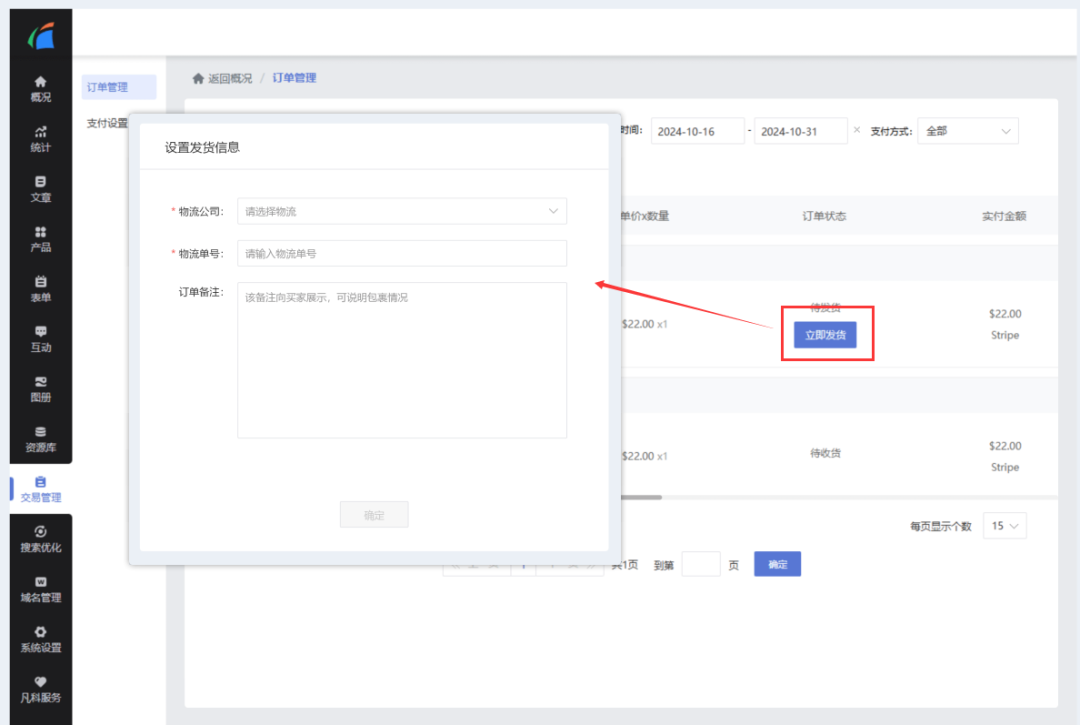
Task: Open 资源库 resource library
Action: tap(40, 438)
